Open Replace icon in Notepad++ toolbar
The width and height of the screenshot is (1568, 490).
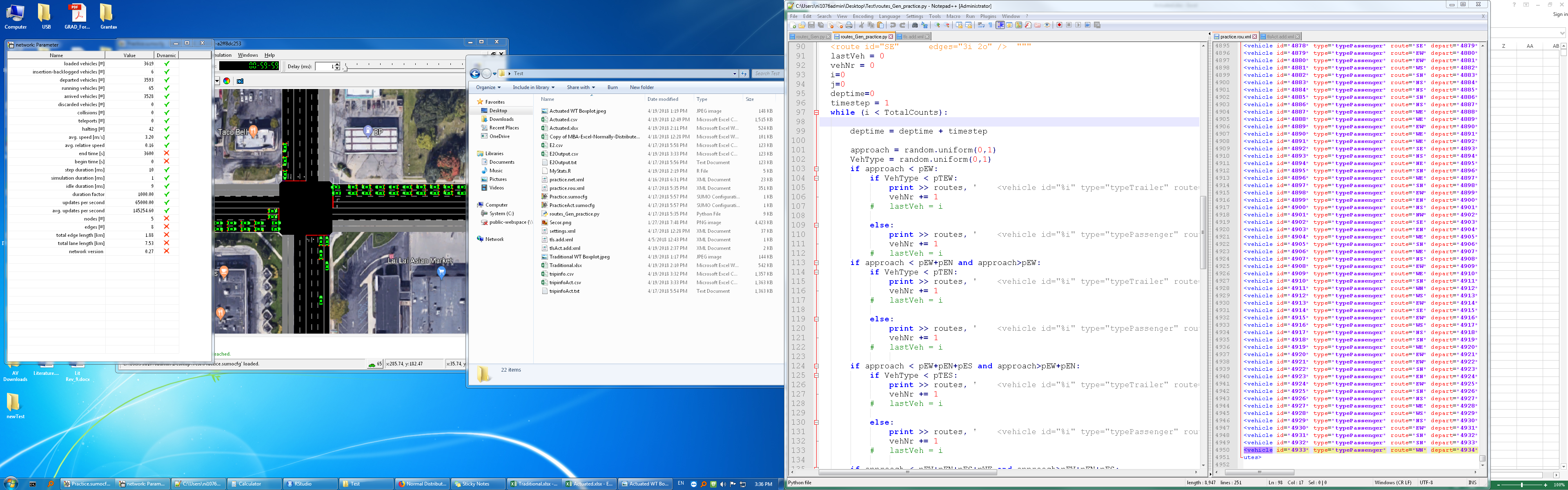pyautogui.click(x=924, y=25)
